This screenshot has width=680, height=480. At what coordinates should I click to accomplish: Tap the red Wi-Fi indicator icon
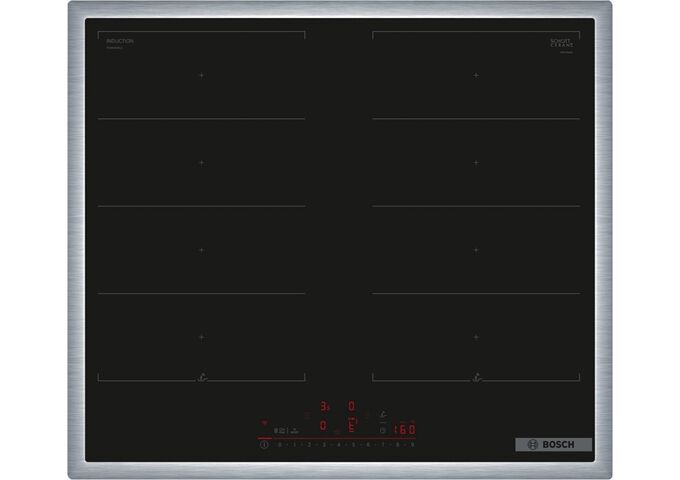(265, 422)
